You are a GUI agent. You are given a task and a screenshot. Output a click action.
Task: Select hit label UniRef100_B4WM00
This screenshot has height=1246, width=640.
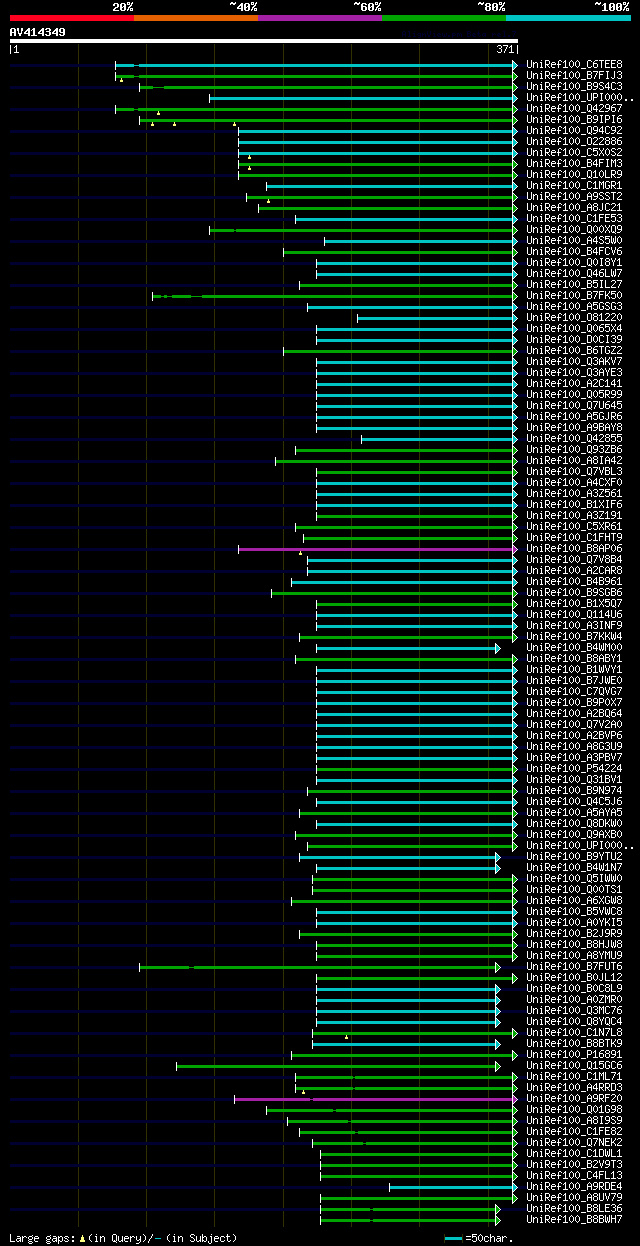point(574,647)
